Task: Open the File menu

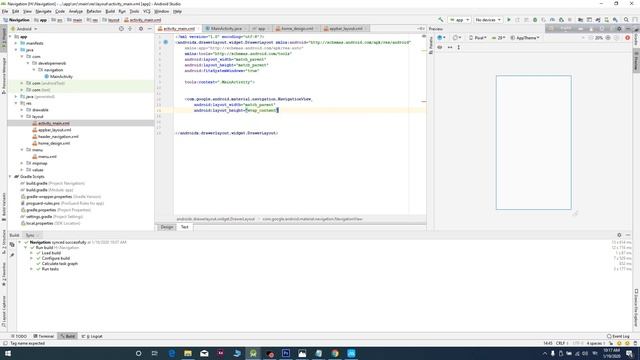Action: coord(5,11)
